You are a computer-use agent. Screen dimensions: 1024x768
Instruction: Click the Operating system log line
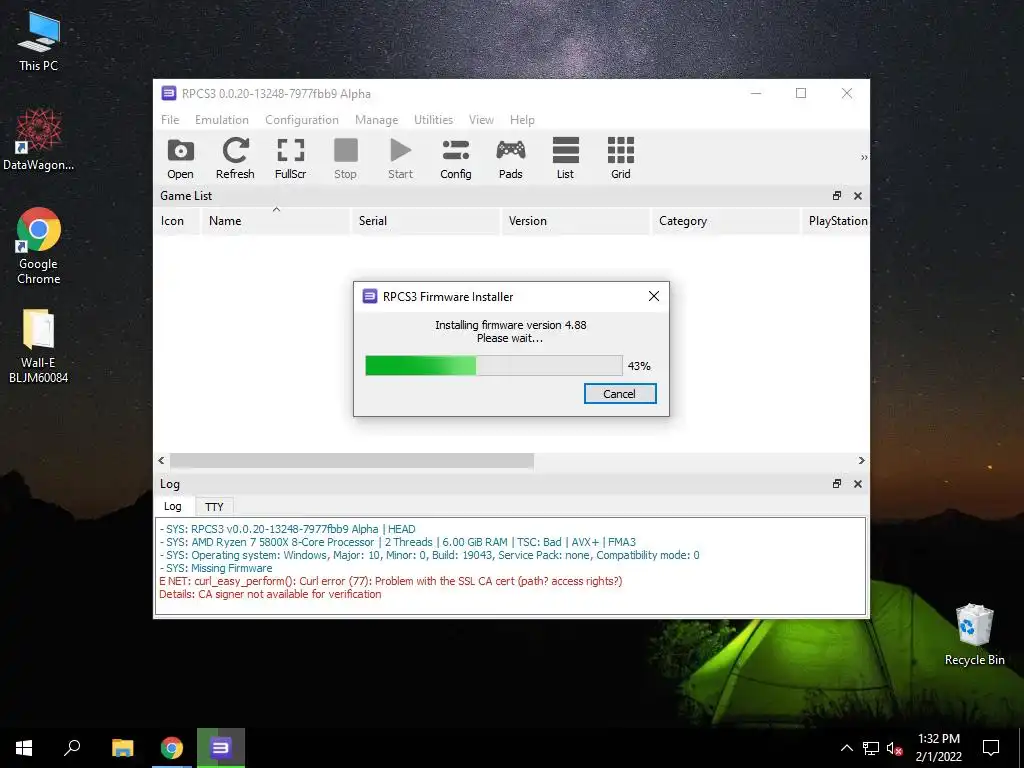tap(430, 555)
